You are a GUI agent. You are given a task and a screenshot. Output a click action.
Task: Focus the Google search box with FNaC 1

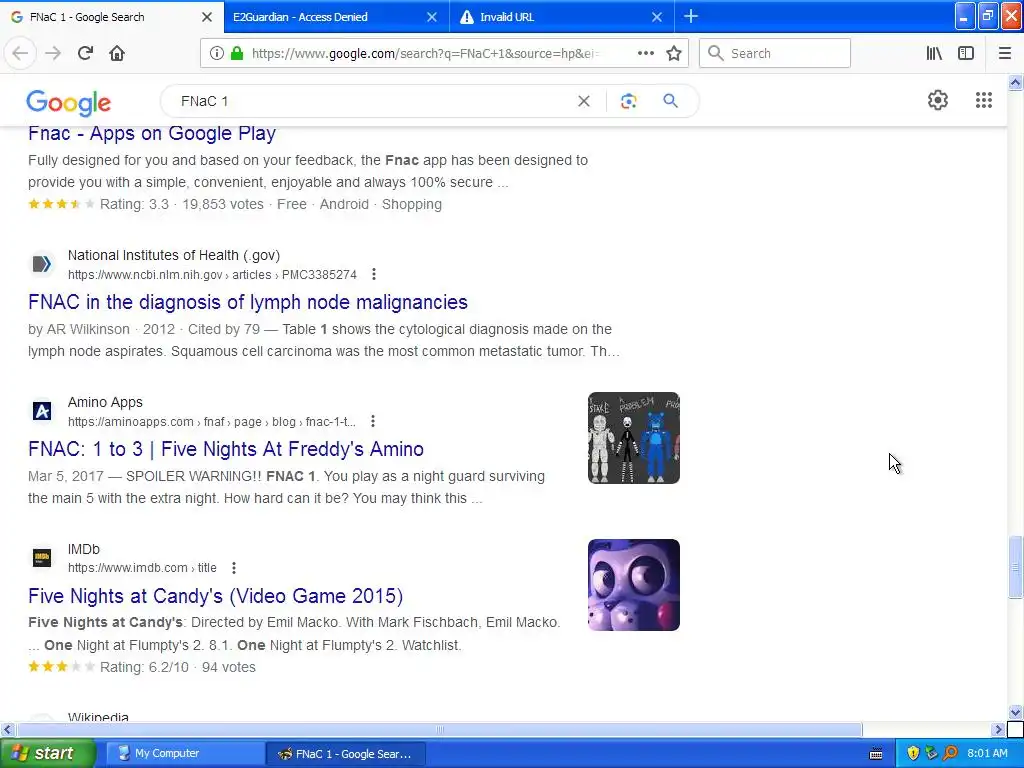point(372,101)
